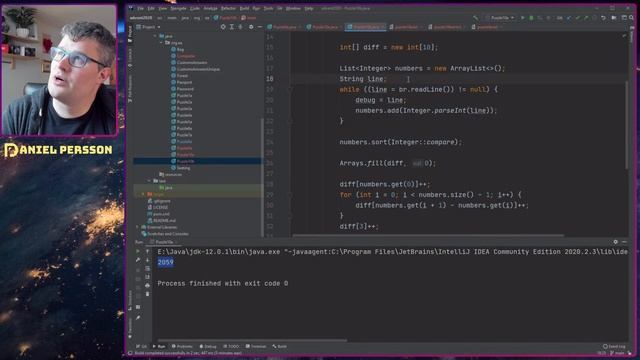640x360 pixels.
Task: Click the wrench icon in Run panel sidebar
Action: [x=138, y=260]
